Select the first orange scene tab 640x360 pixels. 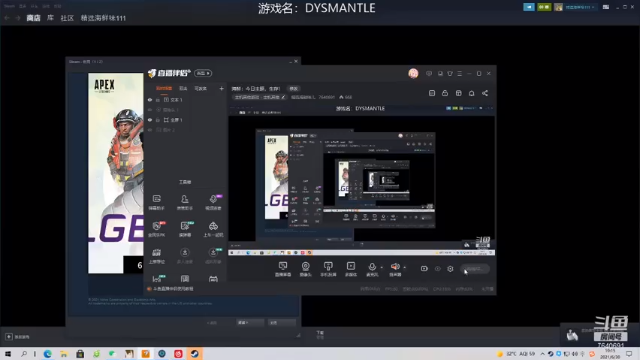(164, 88)
